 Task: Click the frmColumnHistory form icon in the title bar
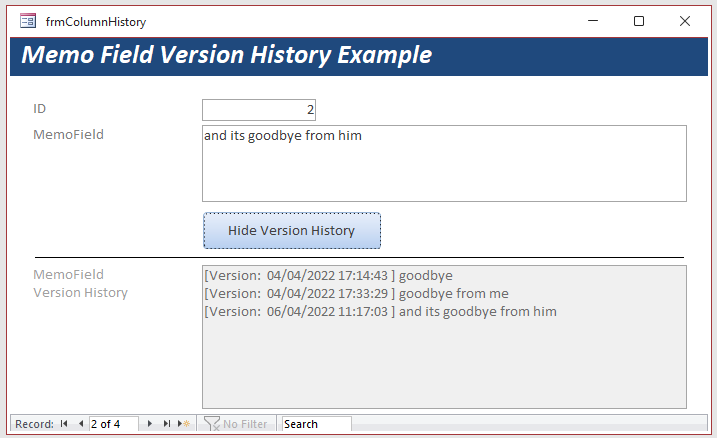pyautogui.click(x=28, y=21)
